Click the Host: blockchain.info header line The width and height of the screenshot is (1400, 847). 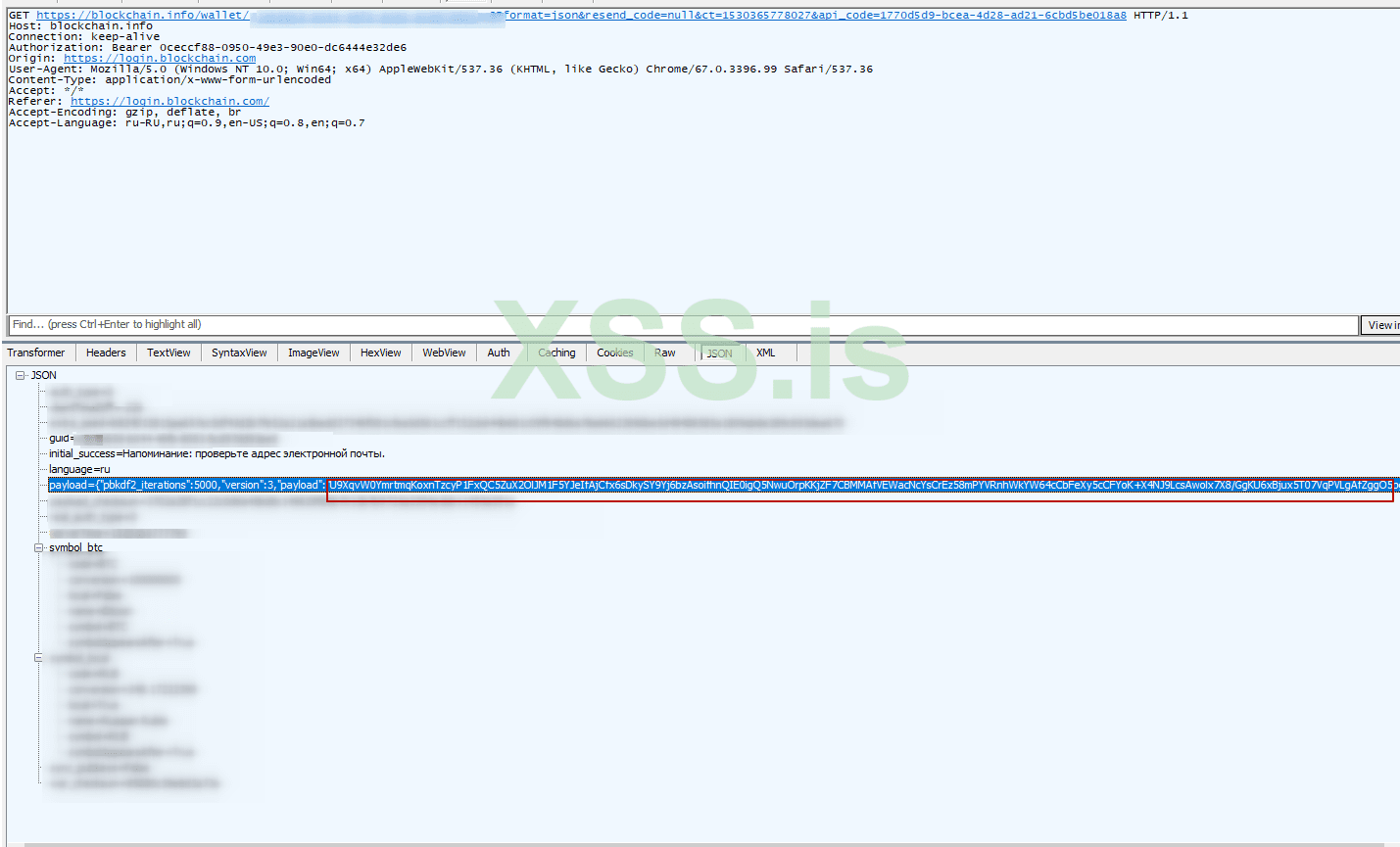point(80,25)
